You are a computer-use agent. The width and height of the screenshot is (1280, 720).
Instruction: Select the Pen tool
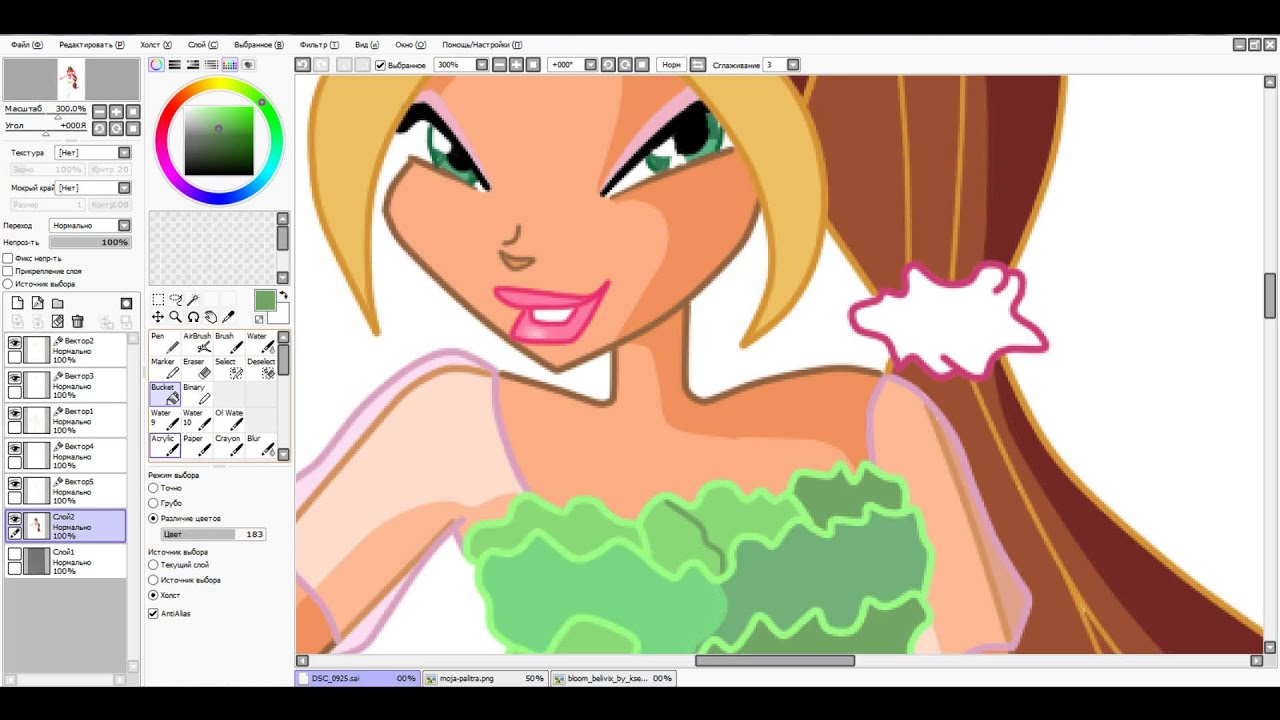(165, 342)
